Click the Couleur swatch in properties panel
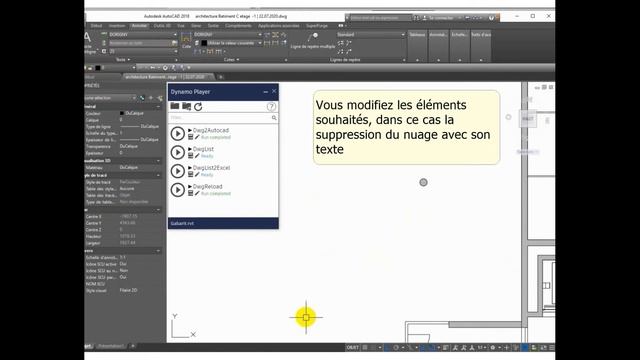This screenshot has width=640, height=360. point(122,113)
